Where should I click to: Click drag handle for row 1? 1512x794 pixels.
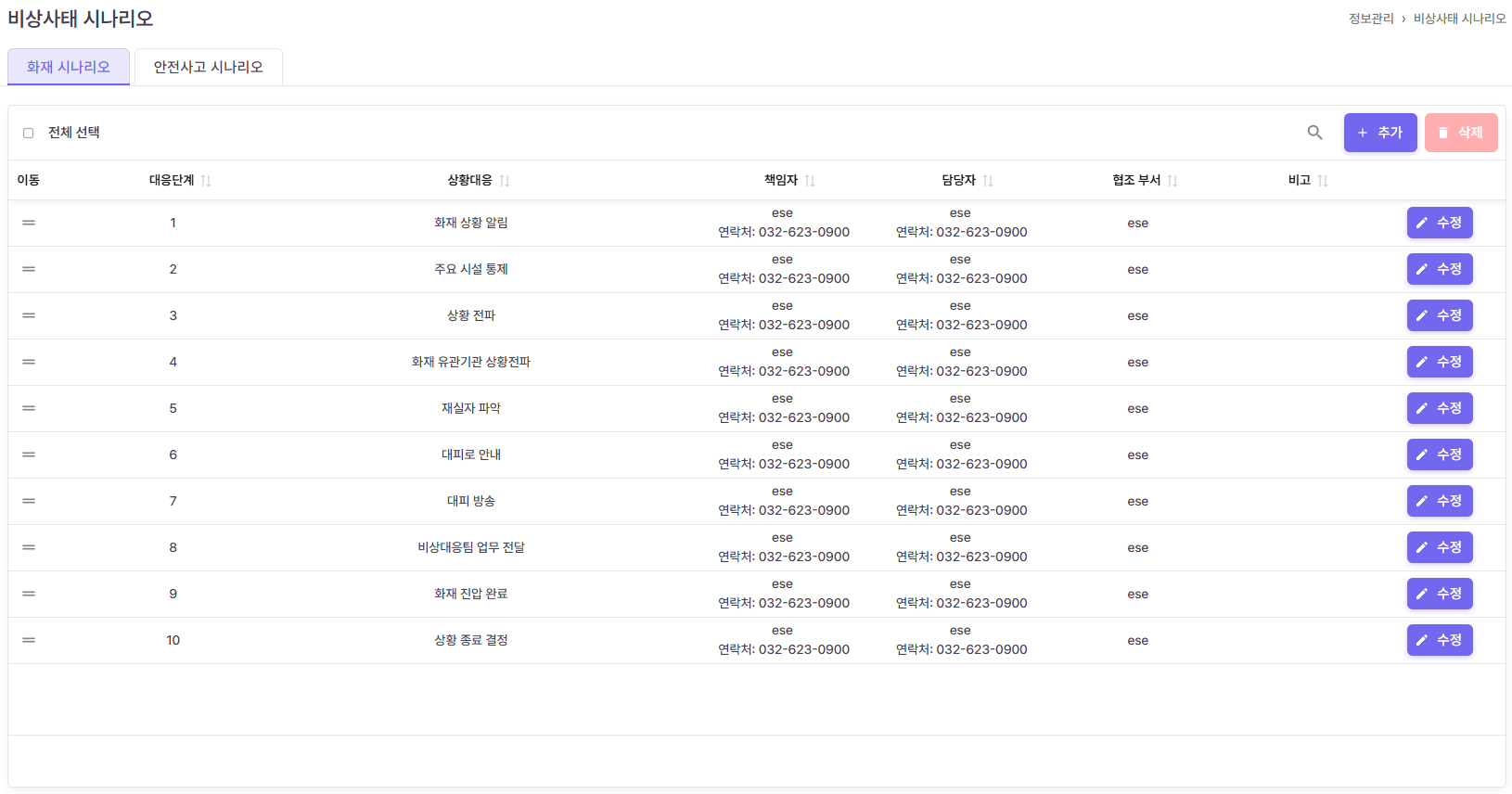pyautogui.click(x=29, y=223)
